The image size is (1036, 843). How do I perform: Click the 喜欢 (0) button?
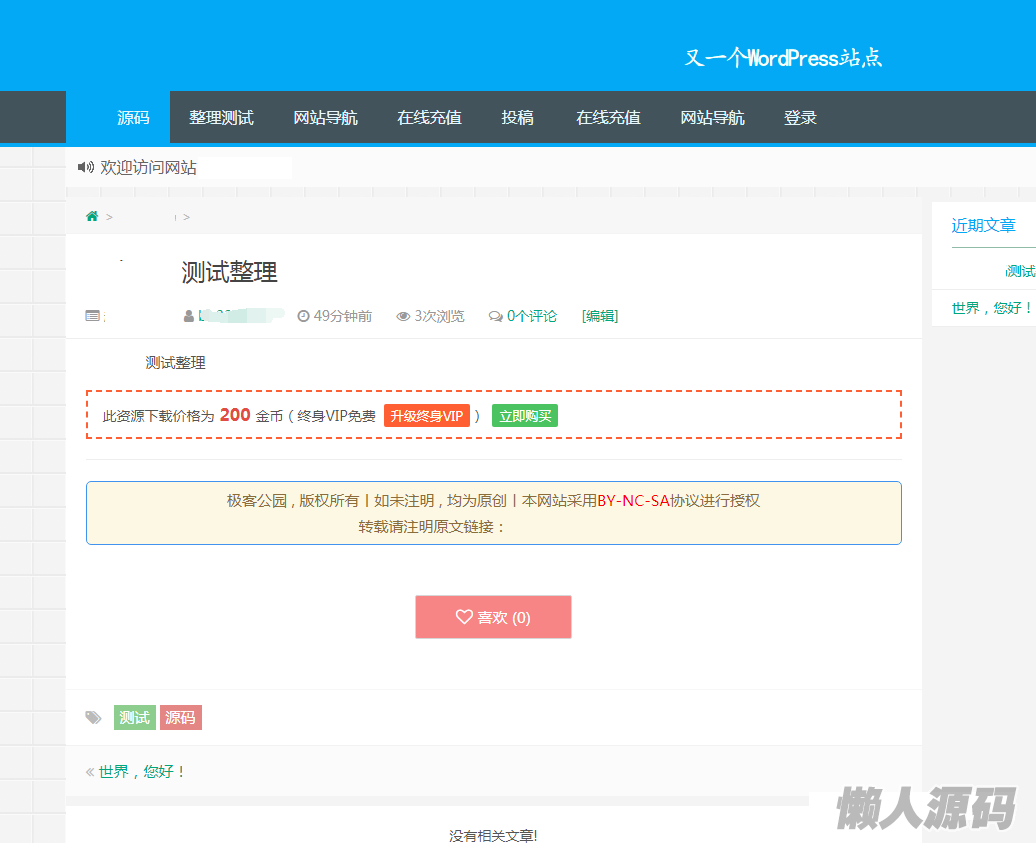coord(494,617)
